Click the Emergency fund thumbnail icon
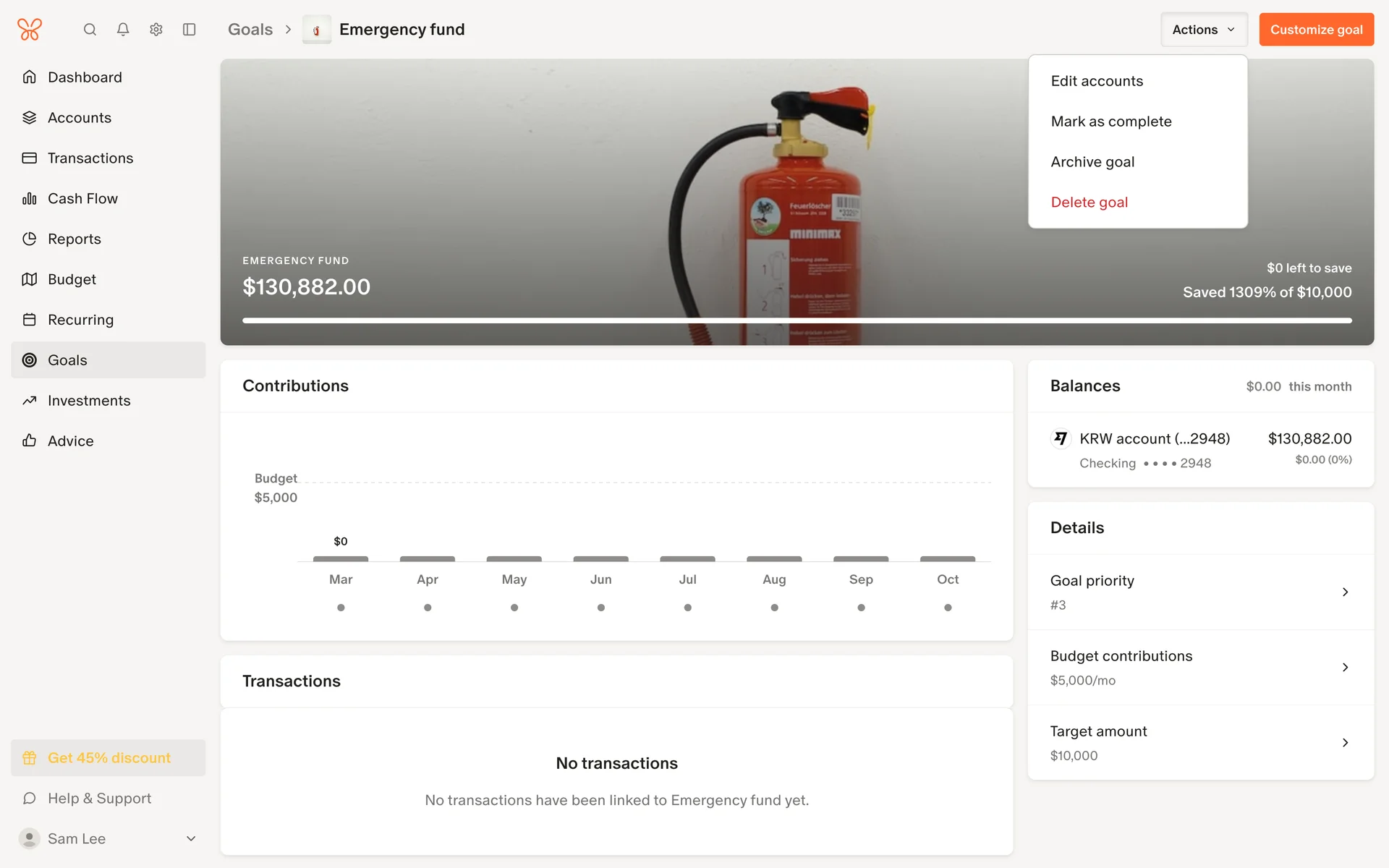 click(x=316, y=30)
